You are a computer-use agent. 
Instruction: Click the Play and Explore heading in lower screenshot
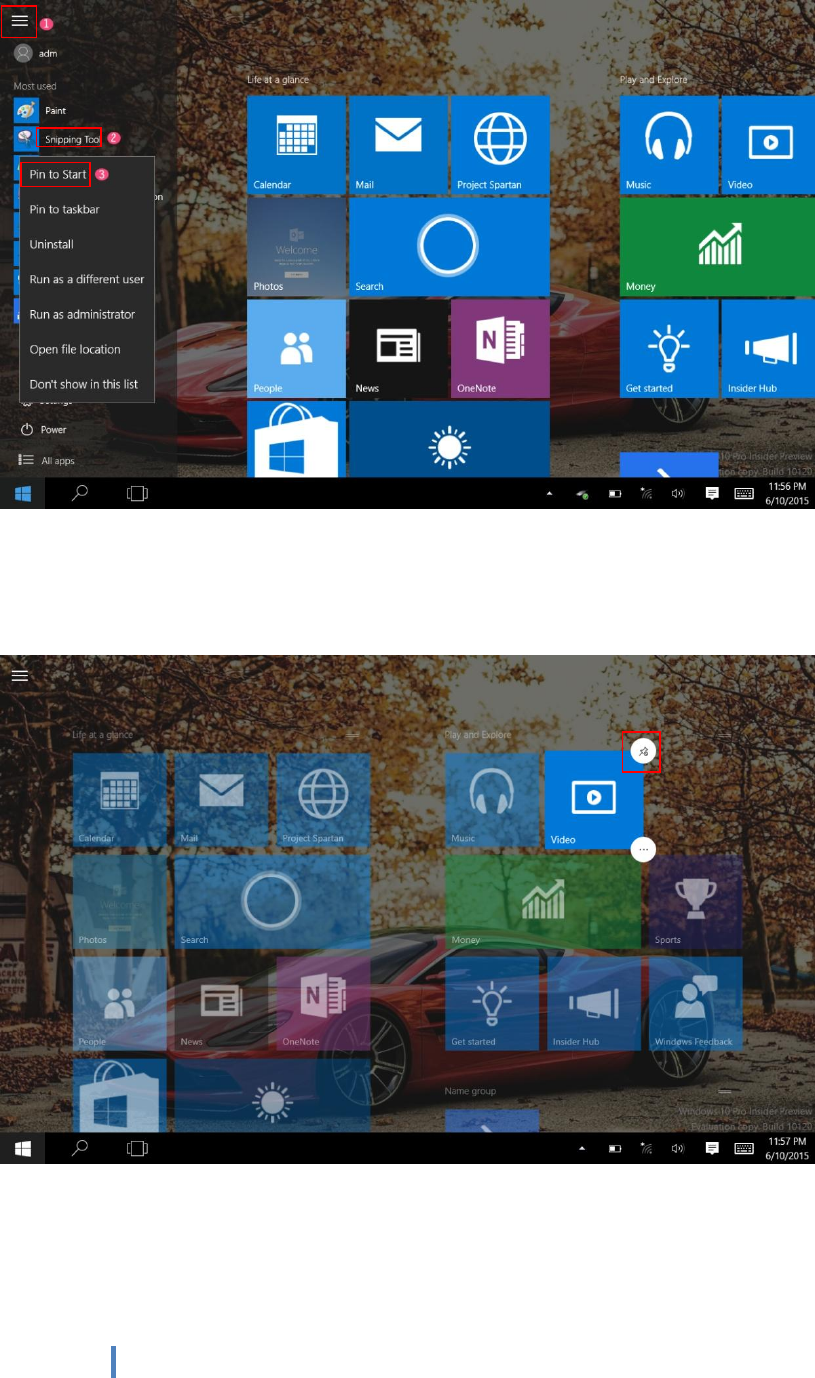(x=478, y=735)
